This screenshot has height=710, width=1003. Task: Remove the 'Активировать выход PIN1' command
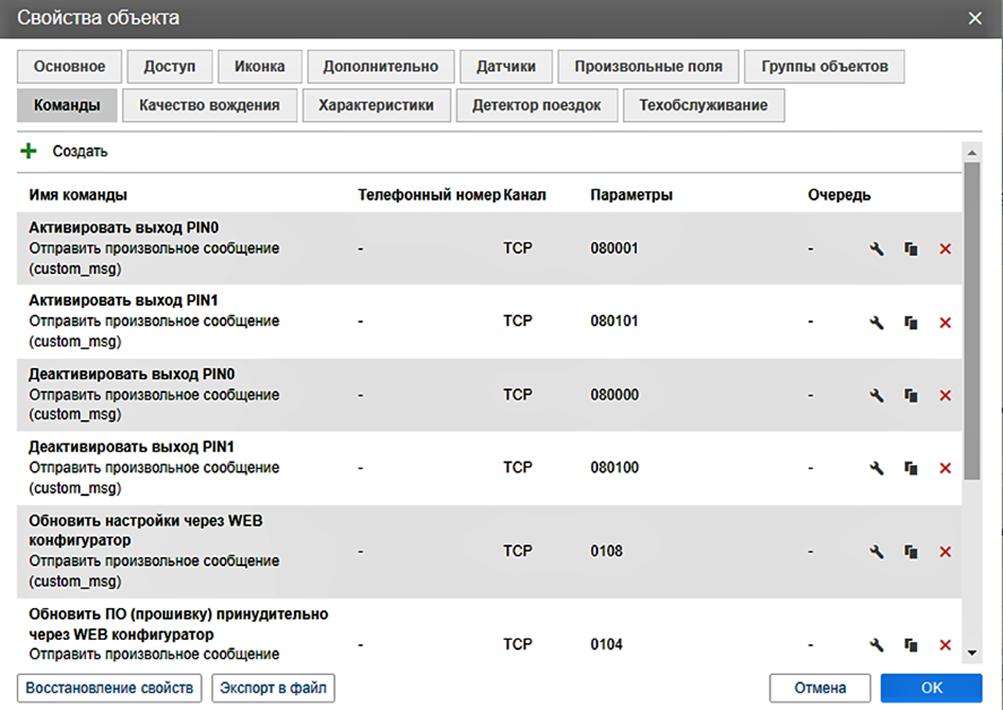click(945, 322)
